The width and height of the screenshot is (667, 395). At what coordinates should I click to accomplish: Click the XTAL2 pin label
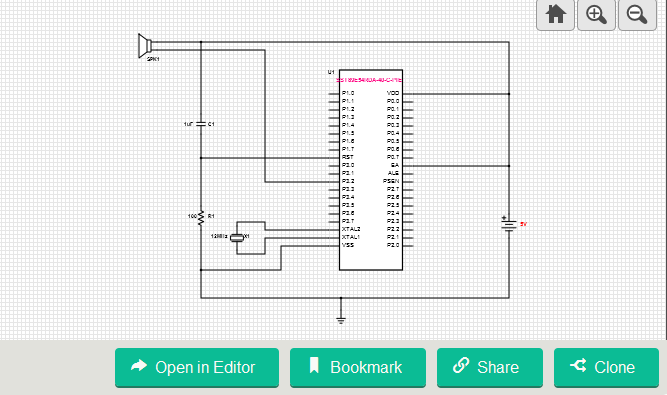(x=351, y=229)
